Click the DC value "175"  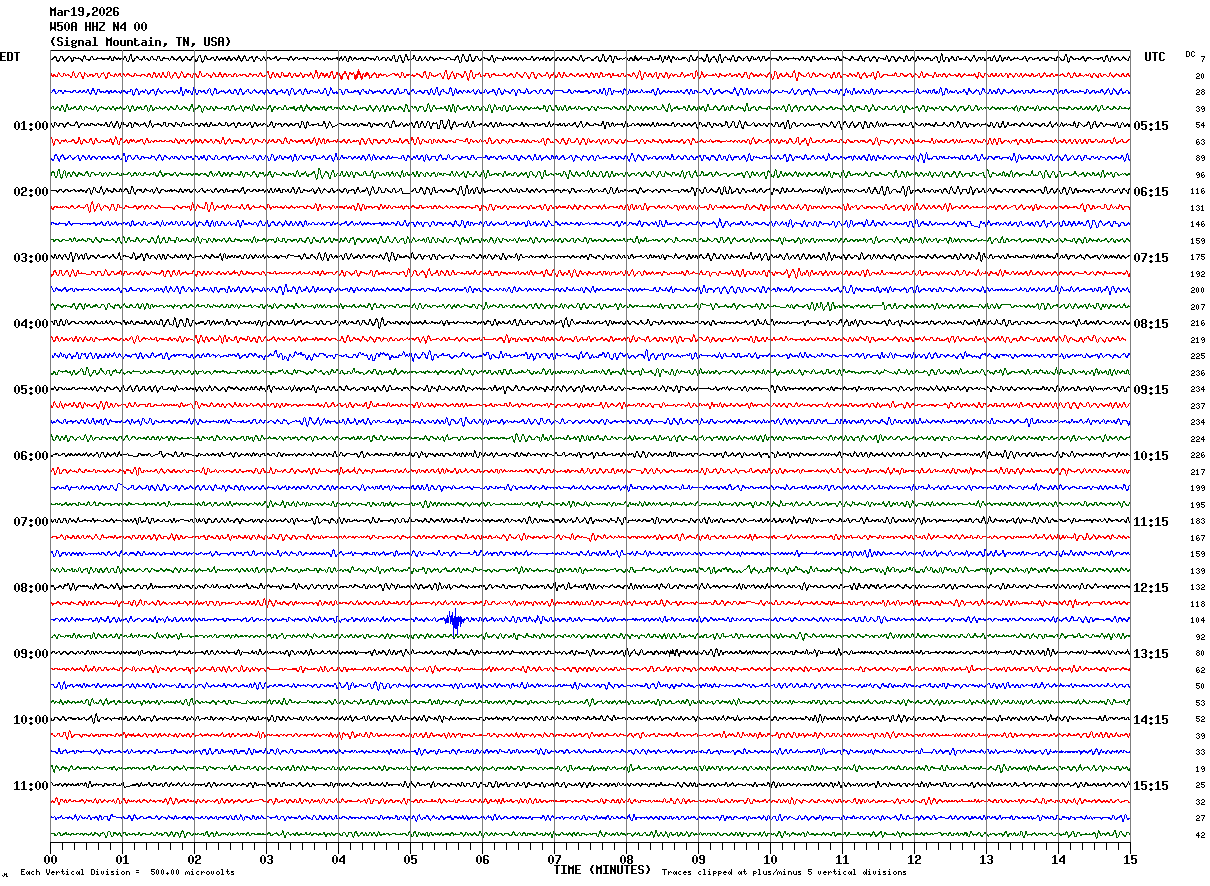pos(1198,258)
